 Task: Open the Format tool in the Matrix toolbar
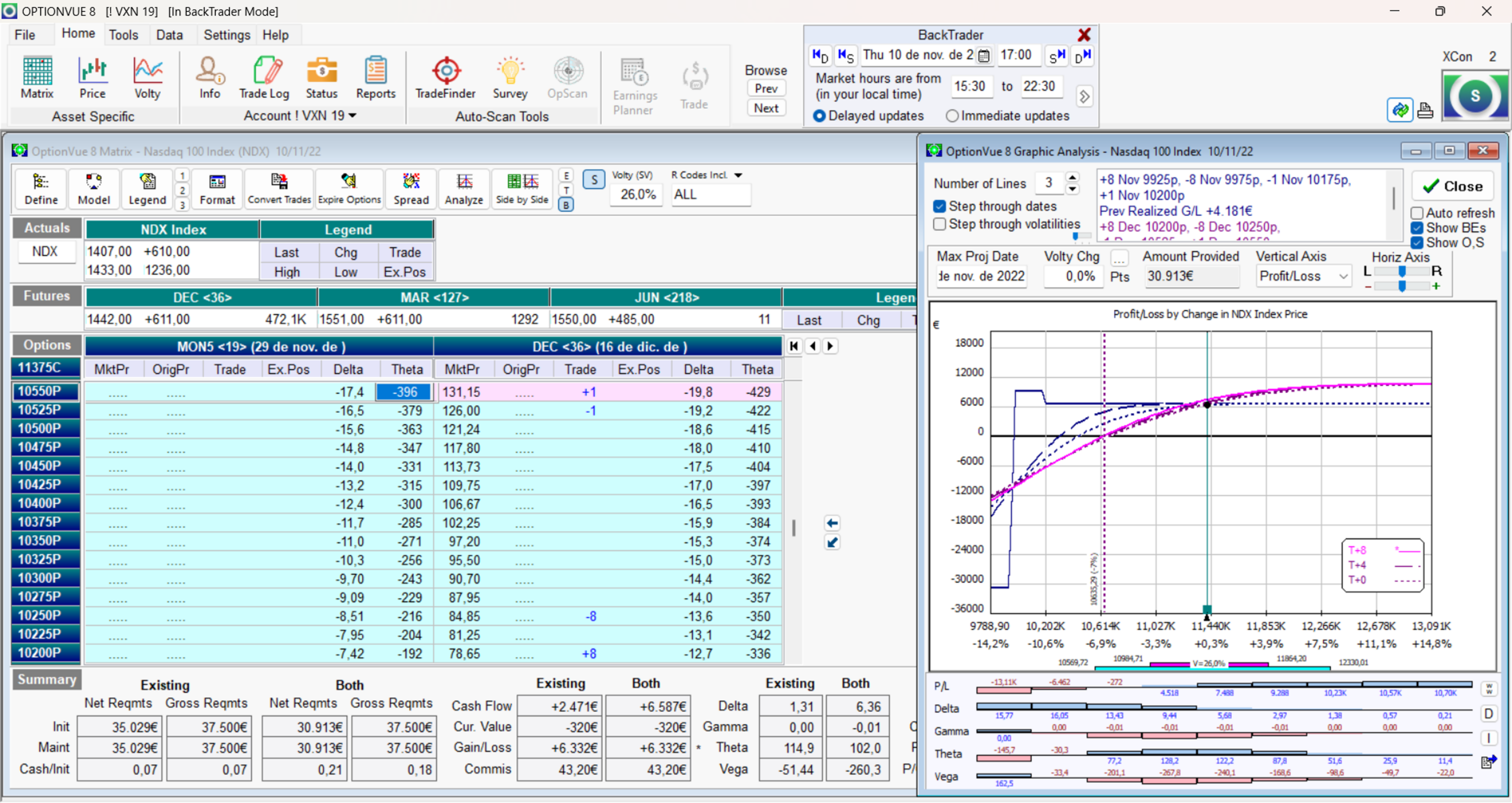(217, 189)
